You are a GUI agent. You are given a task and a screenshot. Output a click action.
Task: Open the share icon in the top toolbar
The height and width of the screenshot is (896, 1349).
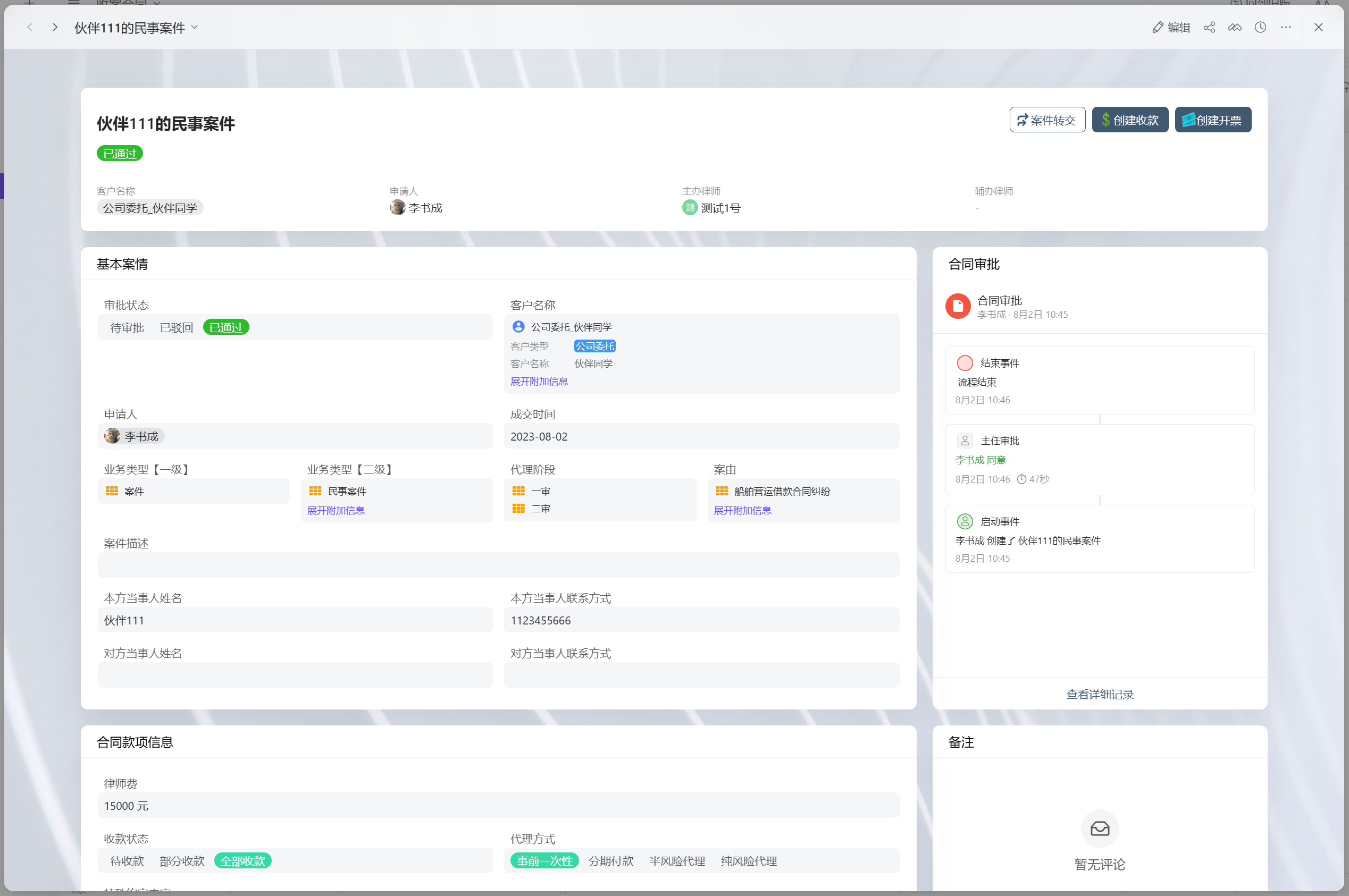[1210, 27]
